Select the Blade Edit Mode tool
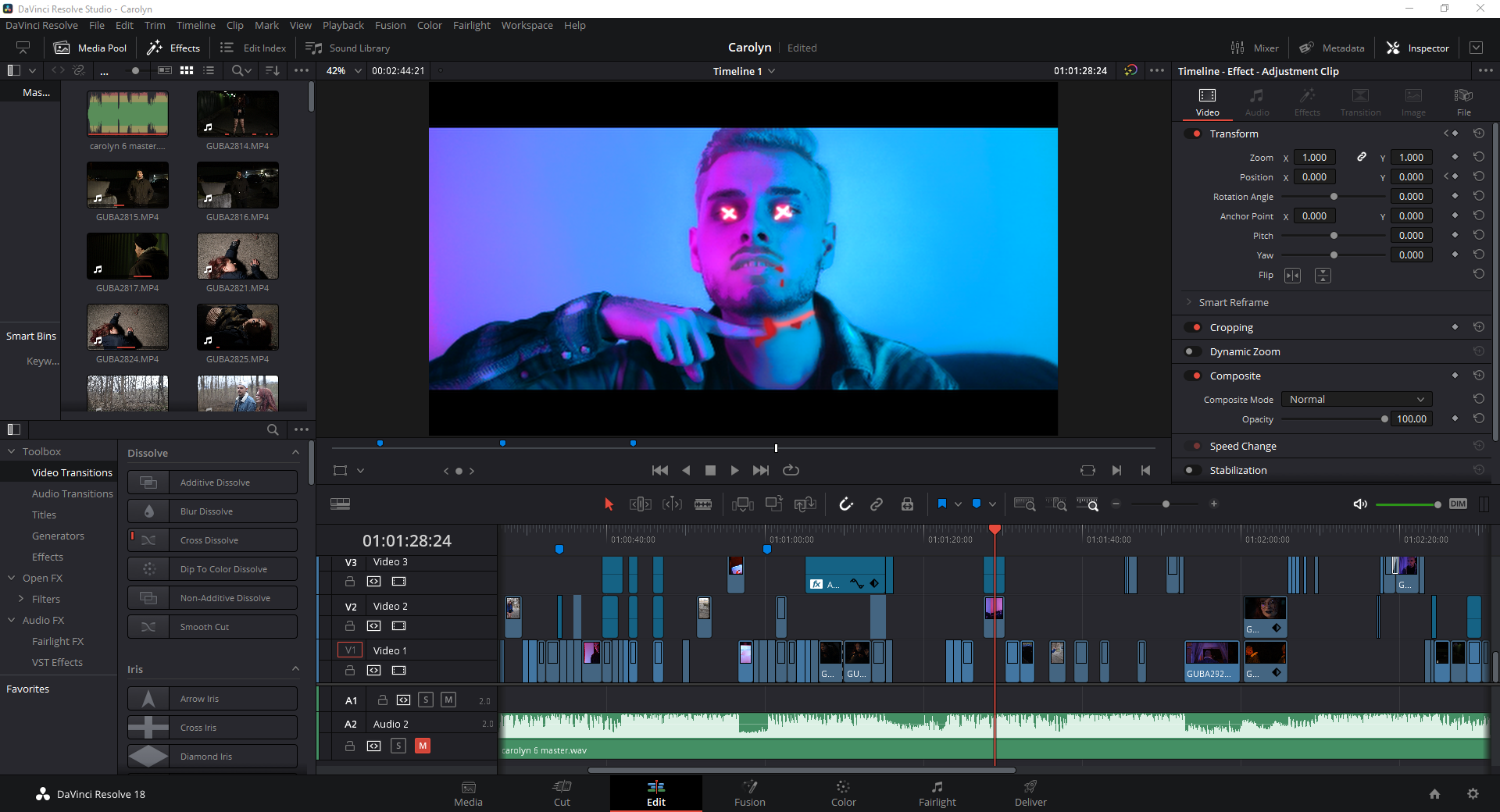This screenshot has height=812, width=1500. click(703, 504)
